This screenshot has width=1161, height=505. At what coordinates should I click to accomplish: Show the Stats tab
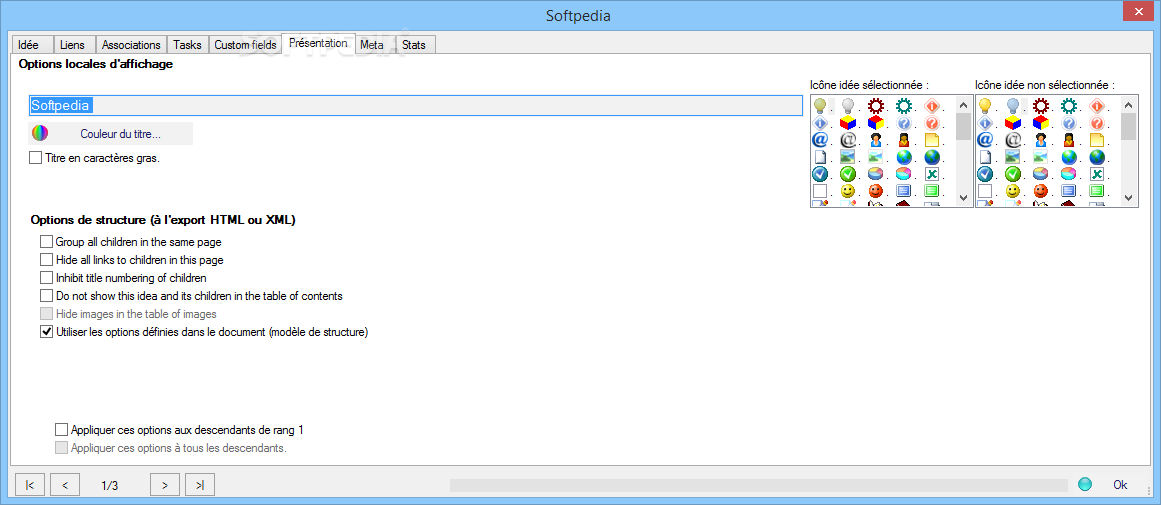[x=414, y=44]
